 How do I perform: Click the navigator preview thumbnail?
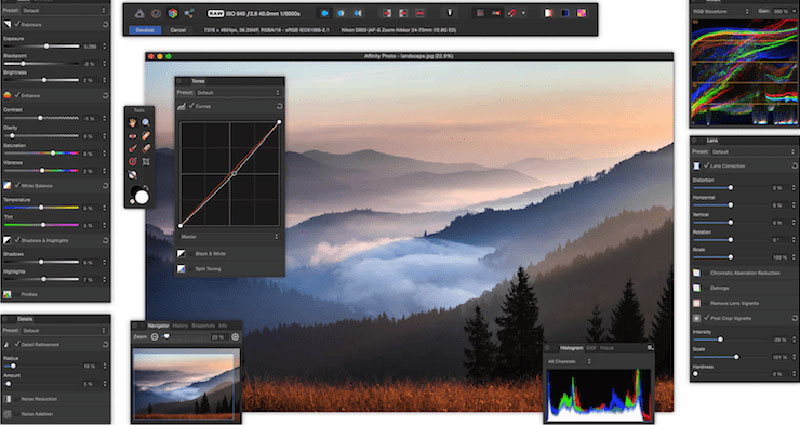pos(186,383)
